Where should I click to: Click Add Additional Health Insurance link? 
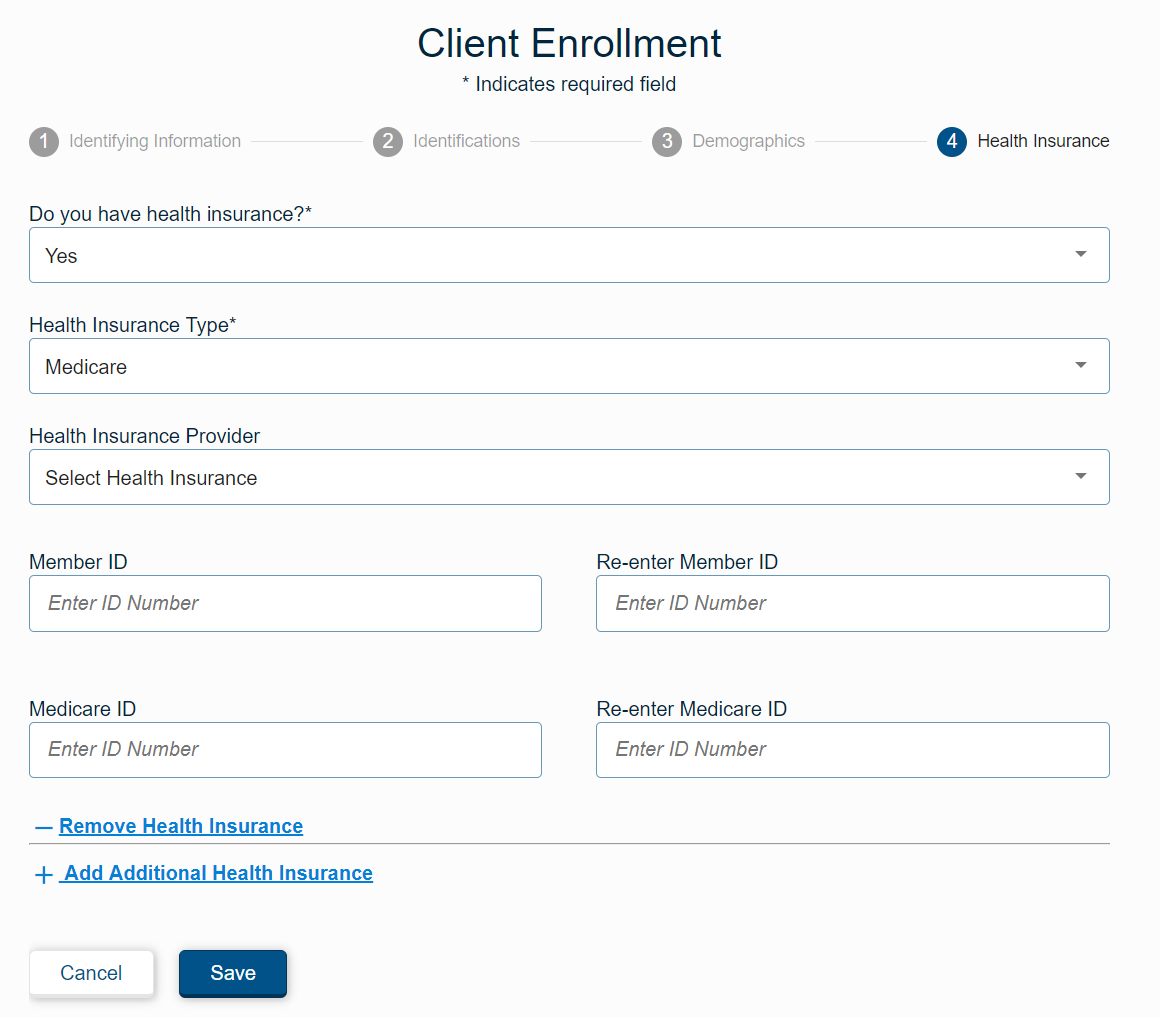coord(216,874)
